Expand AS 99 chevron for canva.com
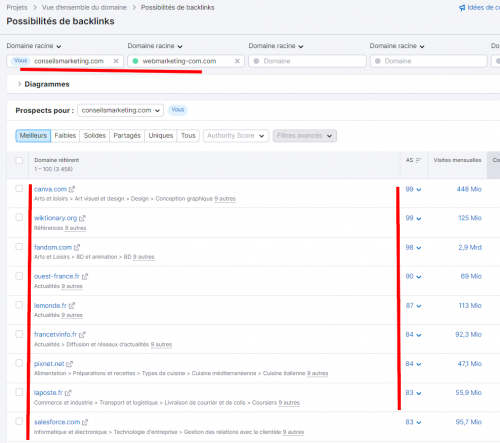The height and width of the screenshot is (443, 500). pyautogui.click(x=419, y=190)
